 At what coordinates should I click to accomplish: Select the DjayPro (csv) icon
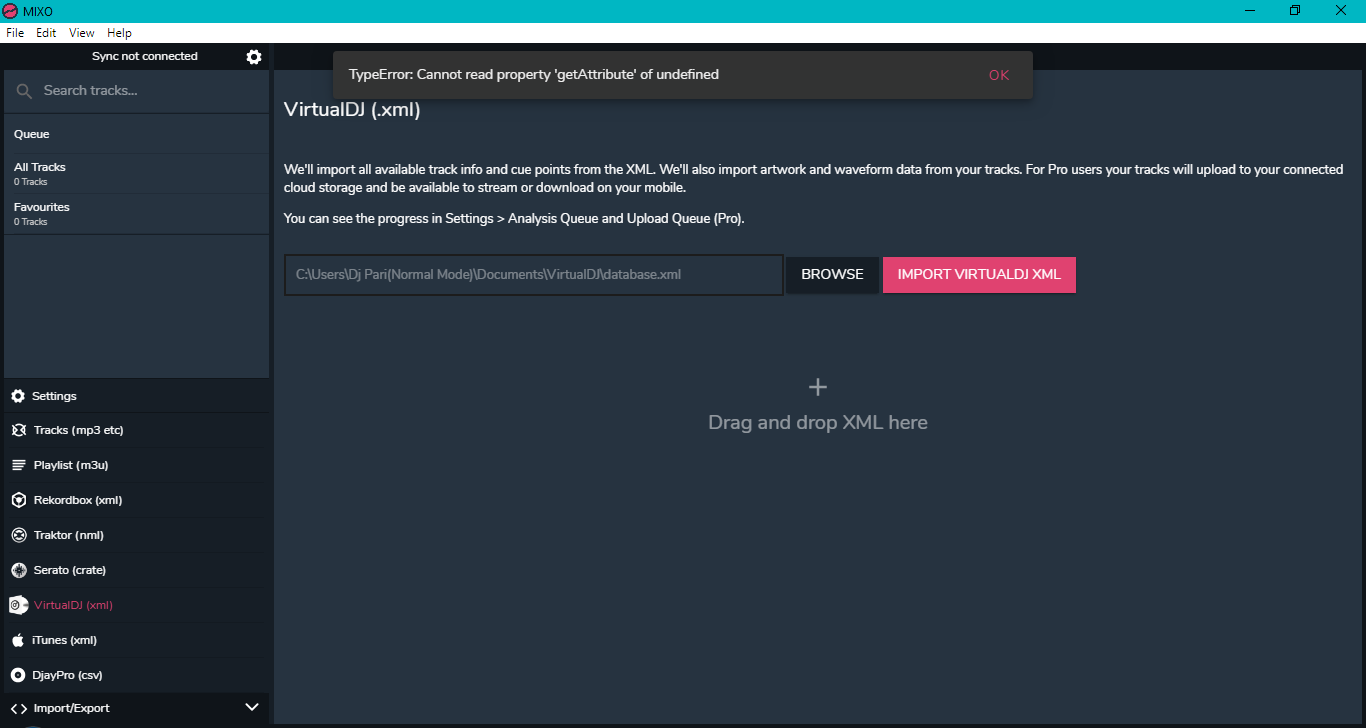[18, 675]
